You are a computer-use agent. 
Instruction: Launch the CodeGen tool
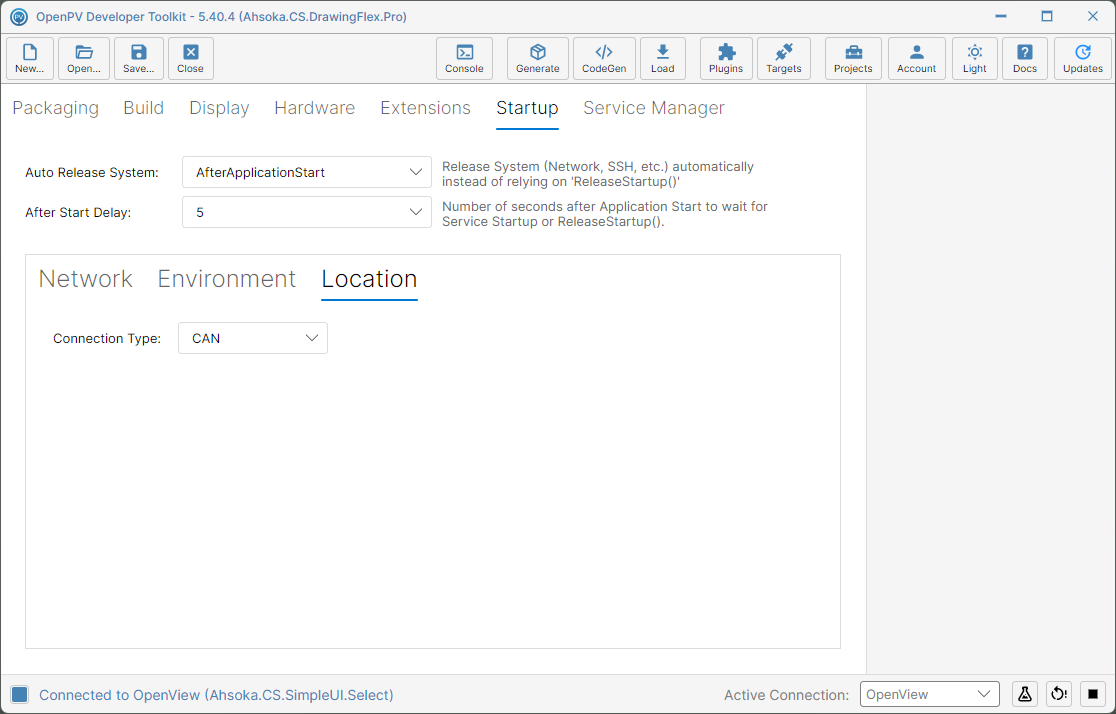coord(604,58)
